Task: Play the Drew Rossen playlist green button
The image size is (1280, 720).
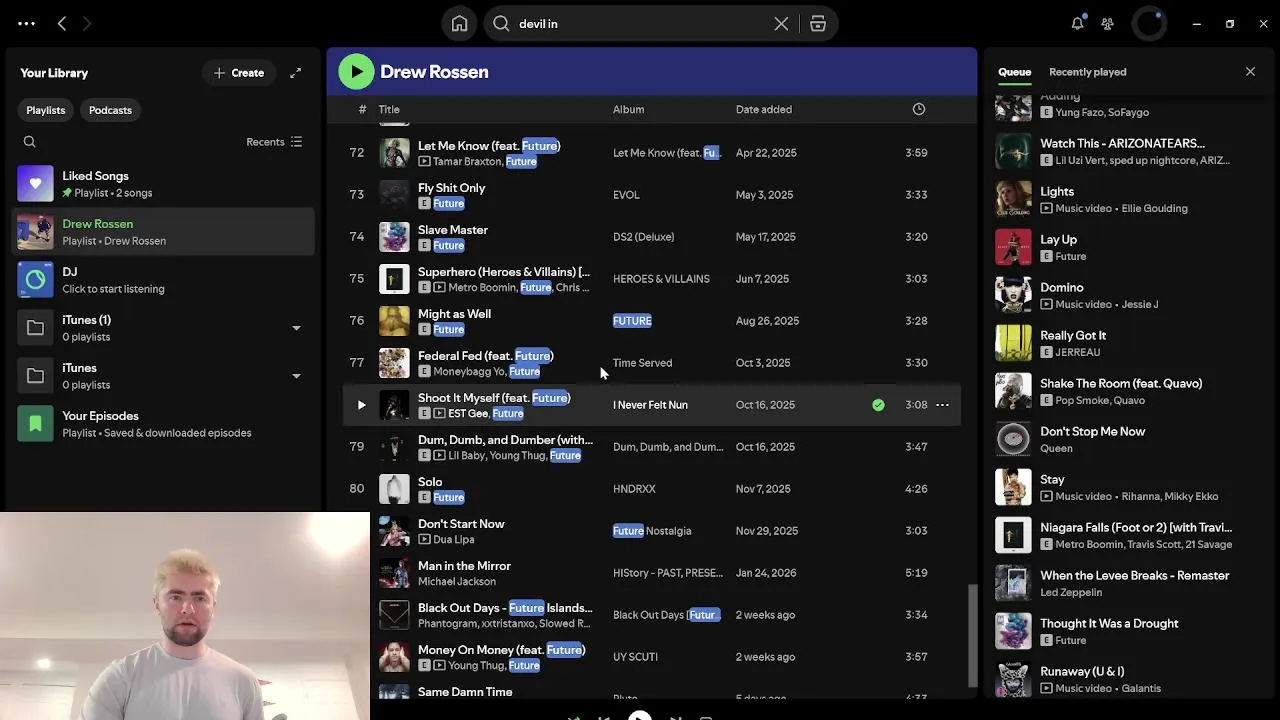Action: pos(356,72)
